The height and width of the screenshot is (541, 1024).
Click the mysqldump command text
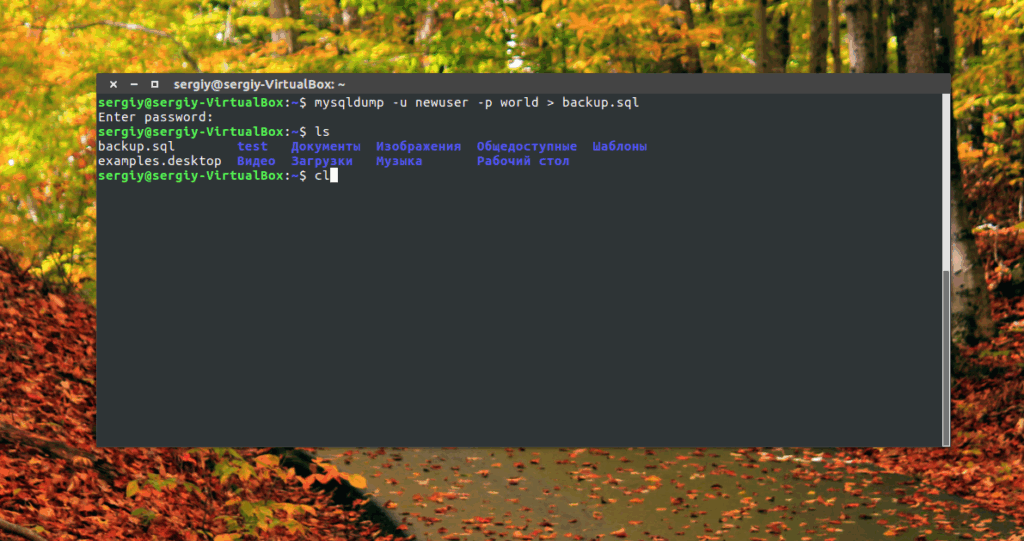point(477,103)
